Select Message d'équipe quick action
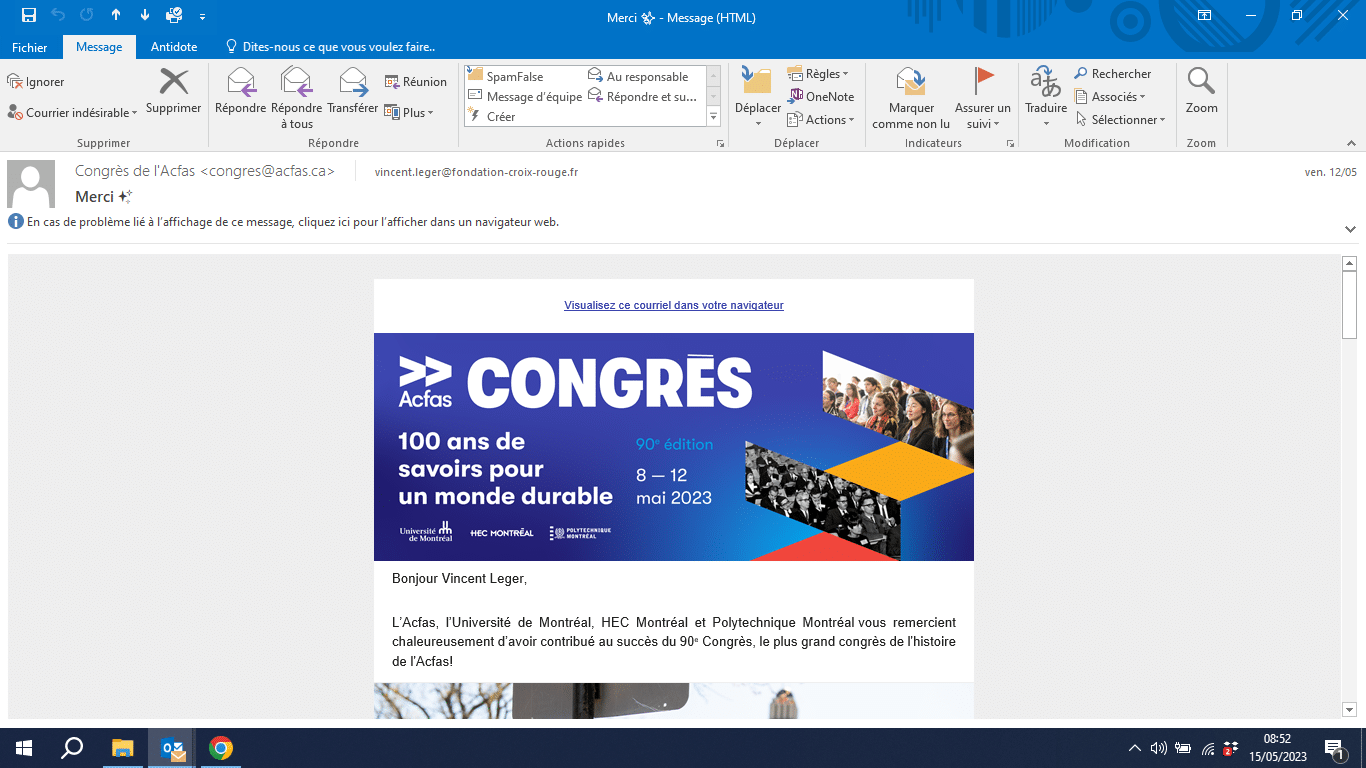Viewport: 1366px width, 768px height. [x=524, y=97]
